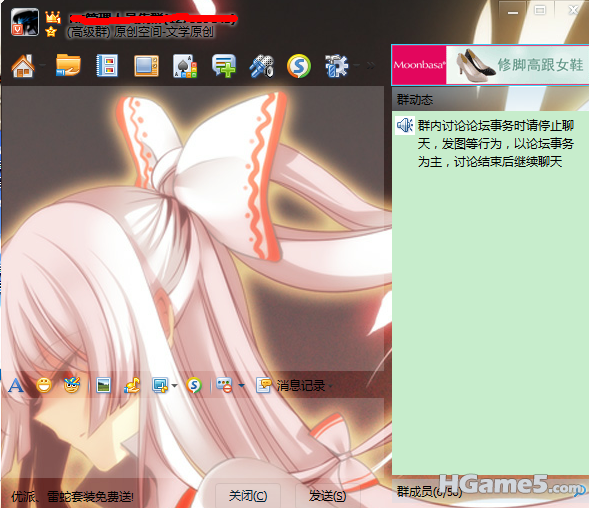Screen dimensions: 589x508
Task: Open group settings gear icon
Action: 337,66
